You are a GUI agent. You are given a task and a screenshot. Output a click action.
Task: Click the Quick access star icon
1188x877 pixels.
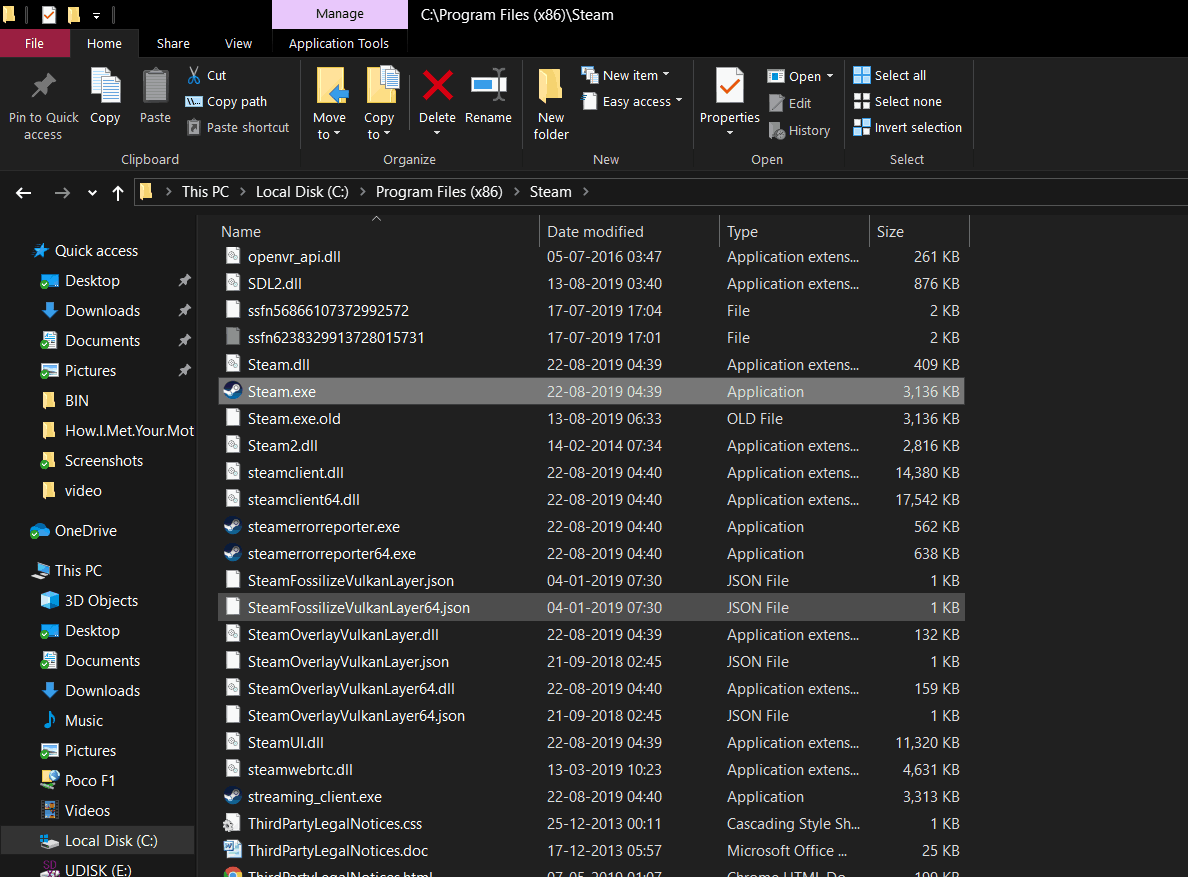[41, 251]
